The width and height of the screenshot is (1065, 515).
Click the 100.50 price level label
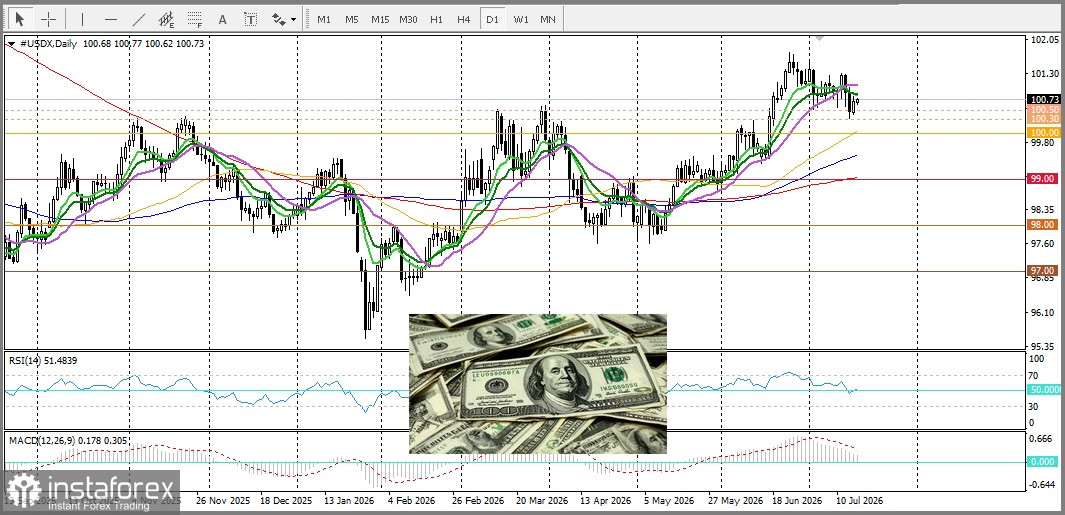(1043, 109)
